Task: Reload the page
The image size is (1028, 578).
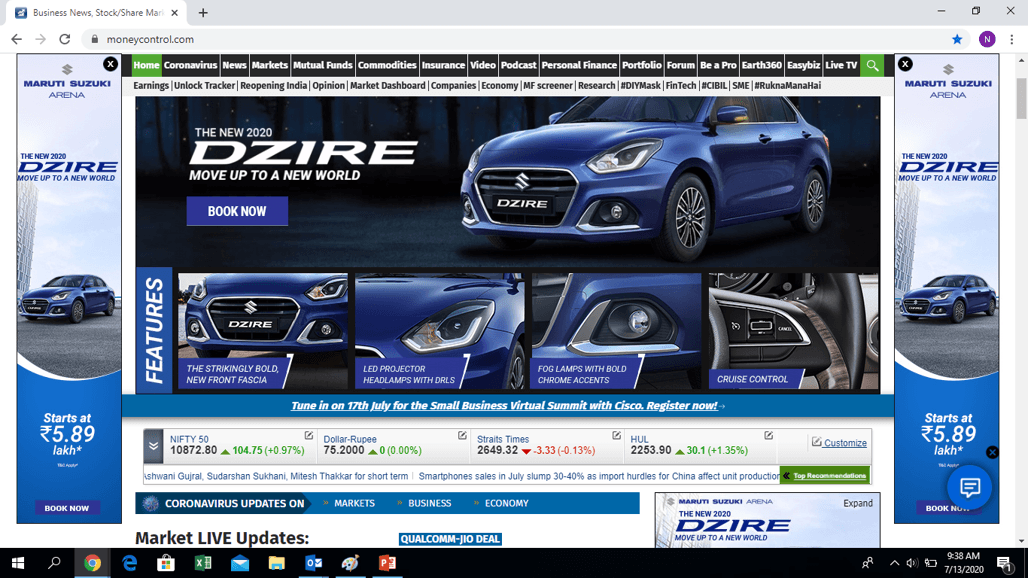Action: [64, 39]
